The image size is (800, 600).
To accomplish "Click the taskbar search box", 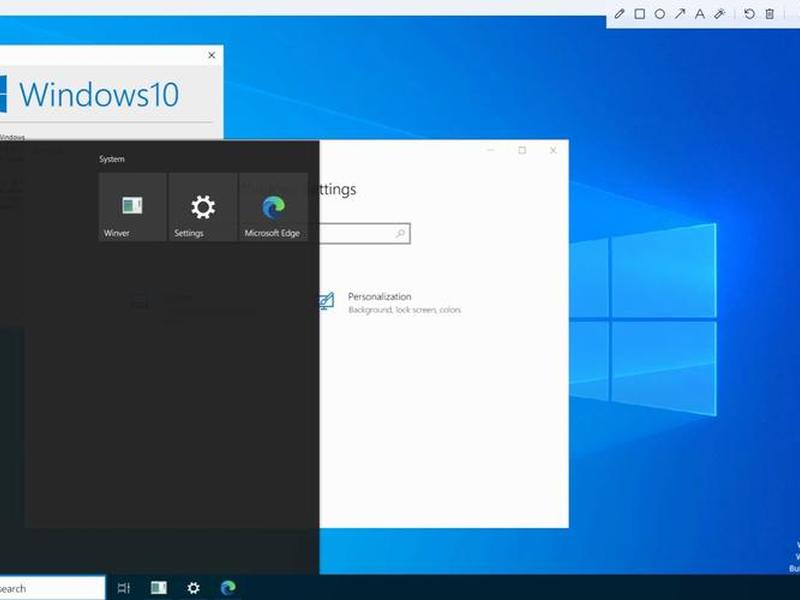I will (x=52, y=588).
